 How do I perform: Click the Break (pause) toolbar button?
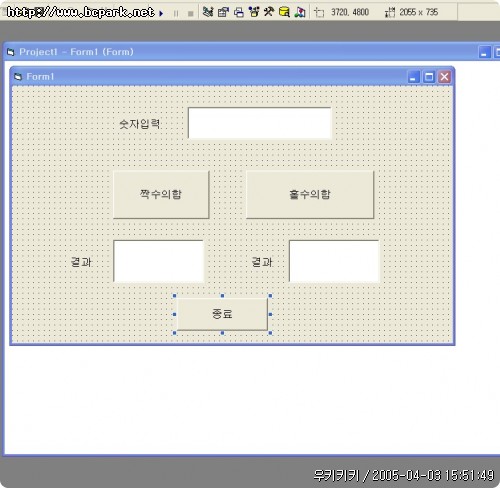click(x=176, y=14)
